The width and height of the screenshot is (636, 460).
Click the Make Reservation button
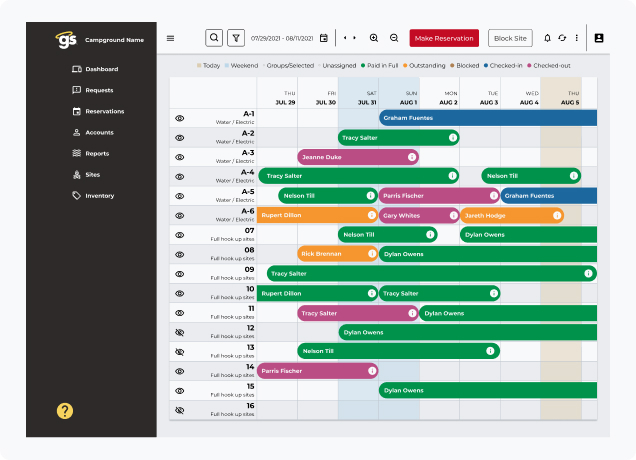click(x=444, y=38)
